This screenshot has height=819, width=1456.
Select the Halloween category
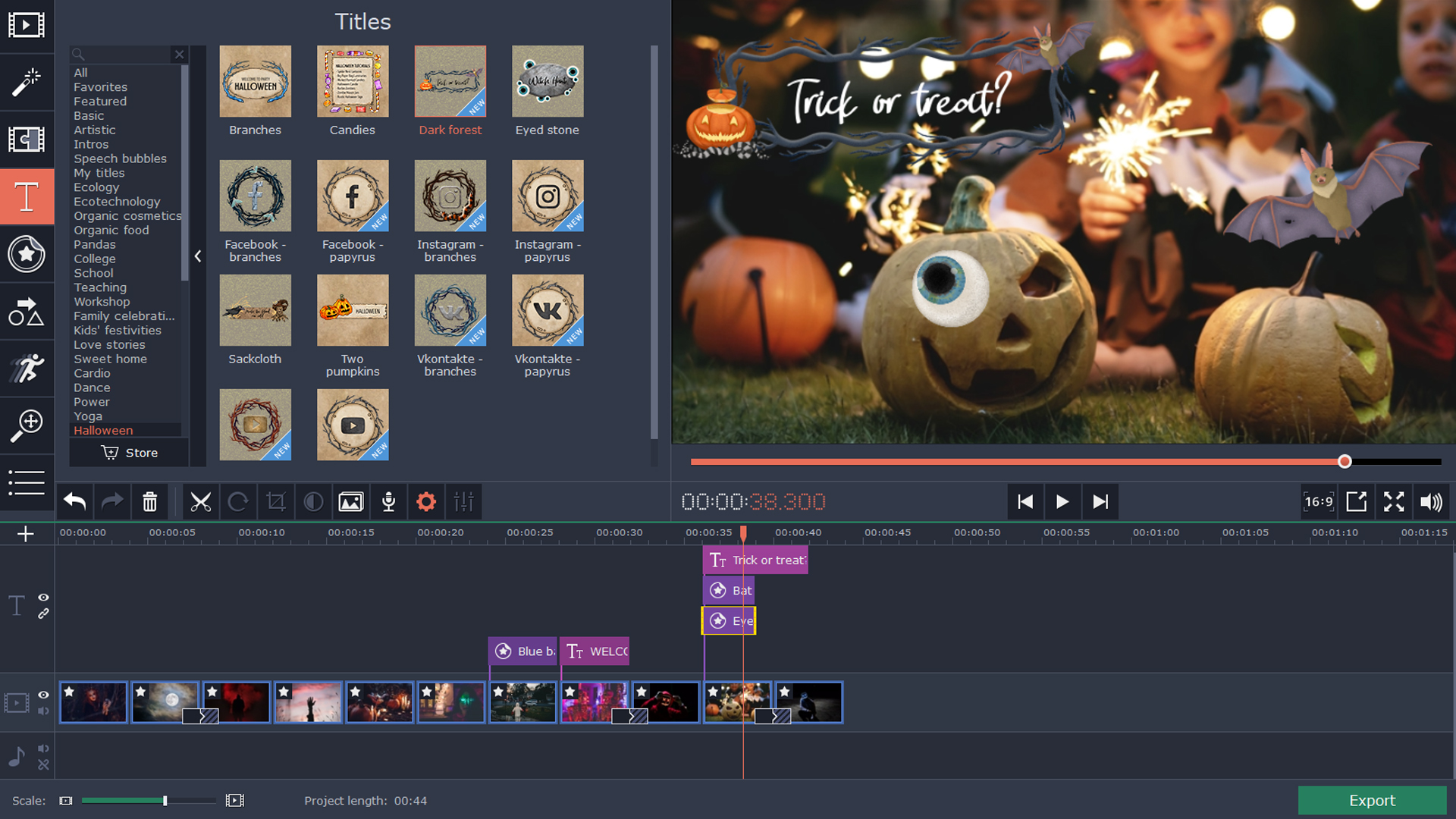click(103, 430)
